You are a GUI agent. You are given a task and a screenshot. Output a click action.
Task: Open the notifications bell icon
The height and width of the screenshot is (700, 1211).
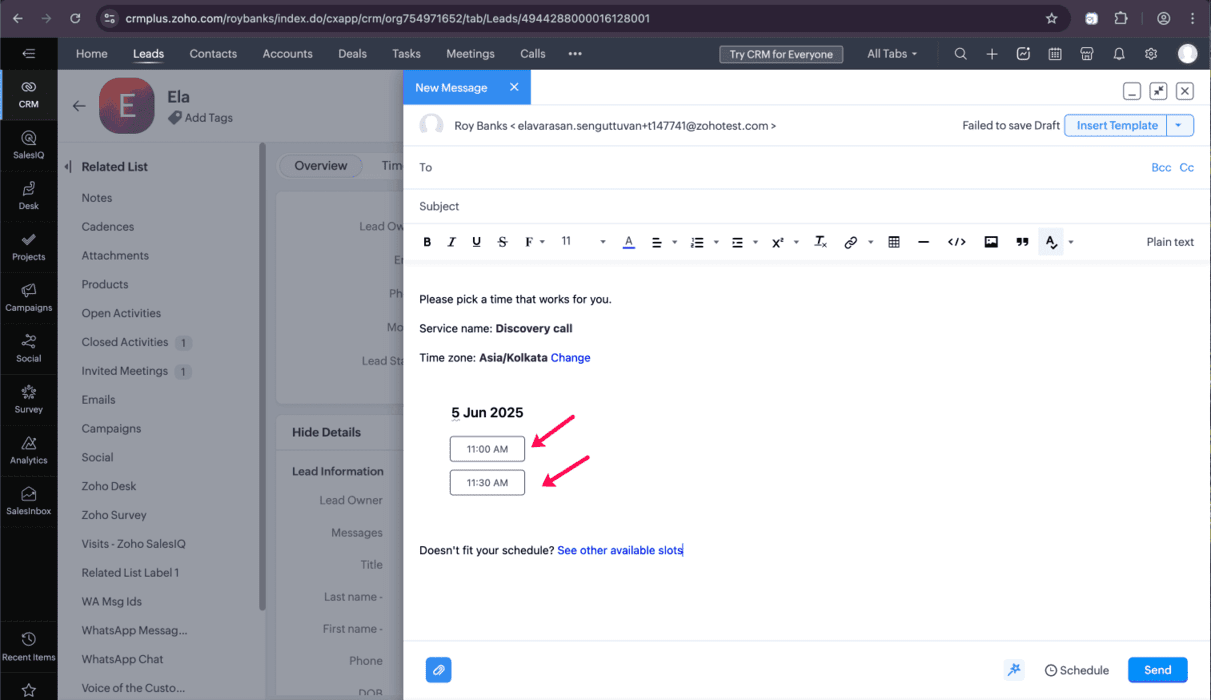pyautogui.click(x=1119, y=54)
